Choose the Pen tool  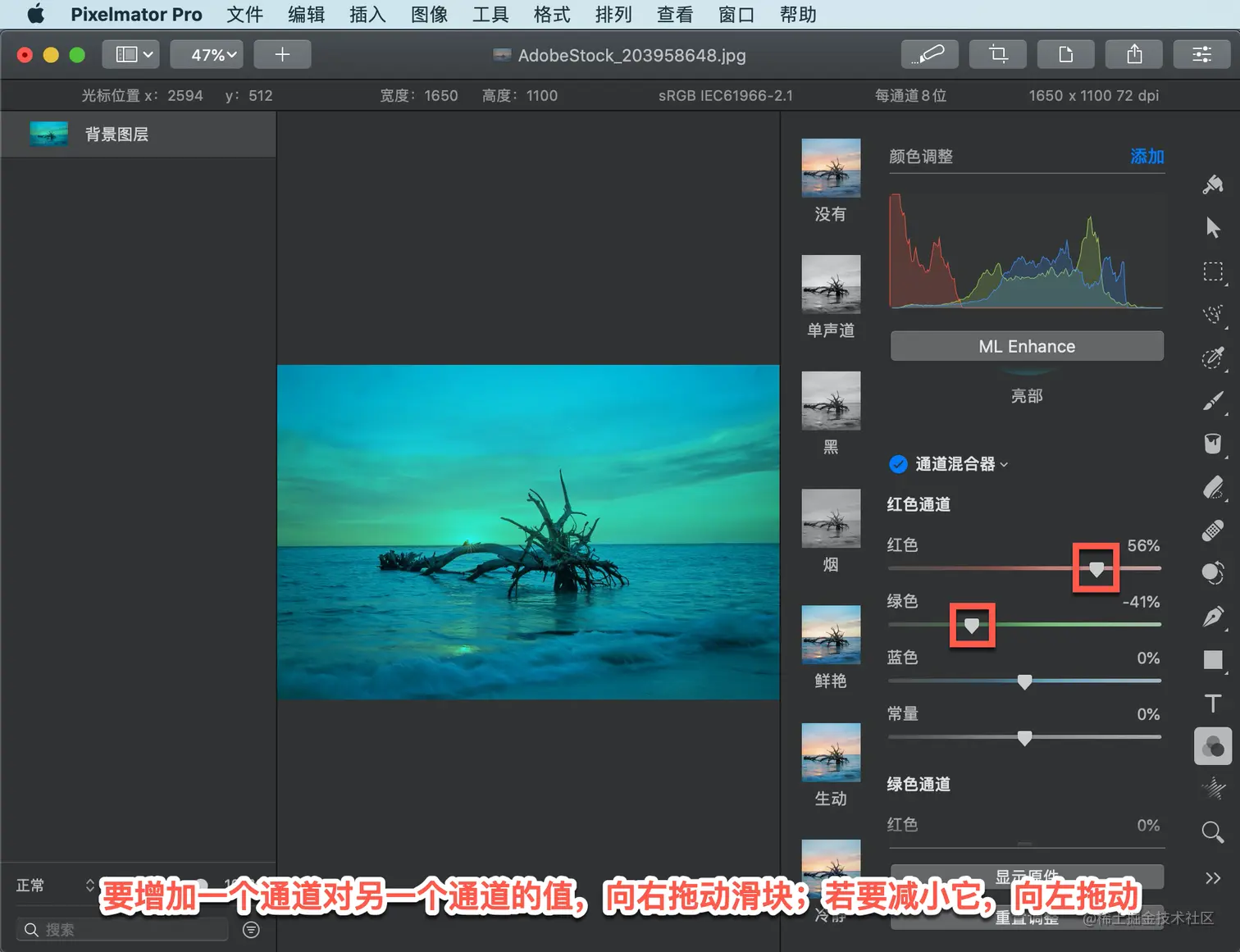point(1213,617)
